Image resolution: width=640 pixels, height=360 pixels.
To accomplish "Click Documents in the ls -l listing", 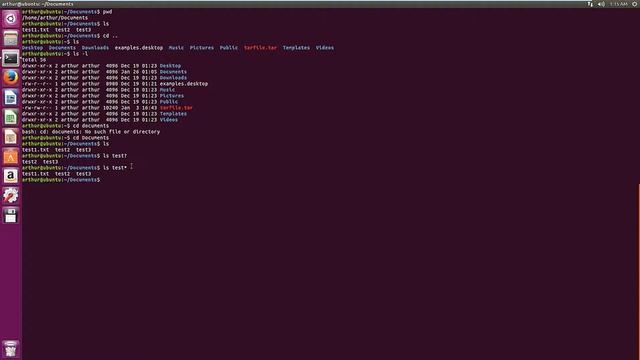I will [173, 72].
